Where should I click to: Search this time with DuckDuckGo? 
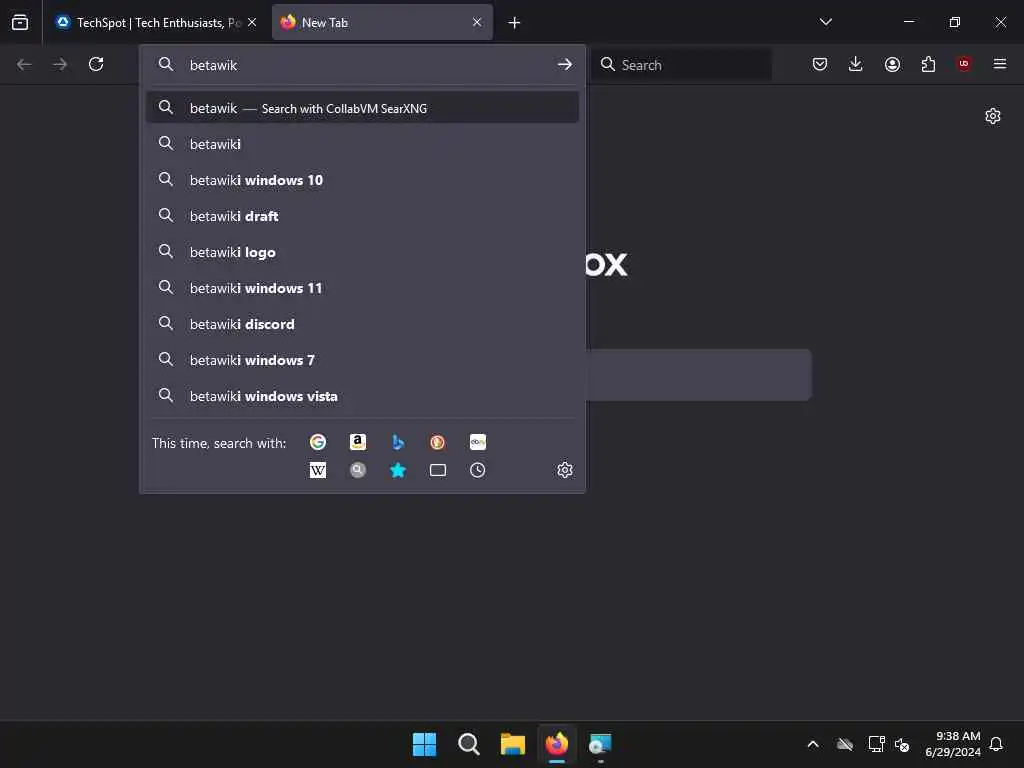pyautogui.click(x=438, y=442)
